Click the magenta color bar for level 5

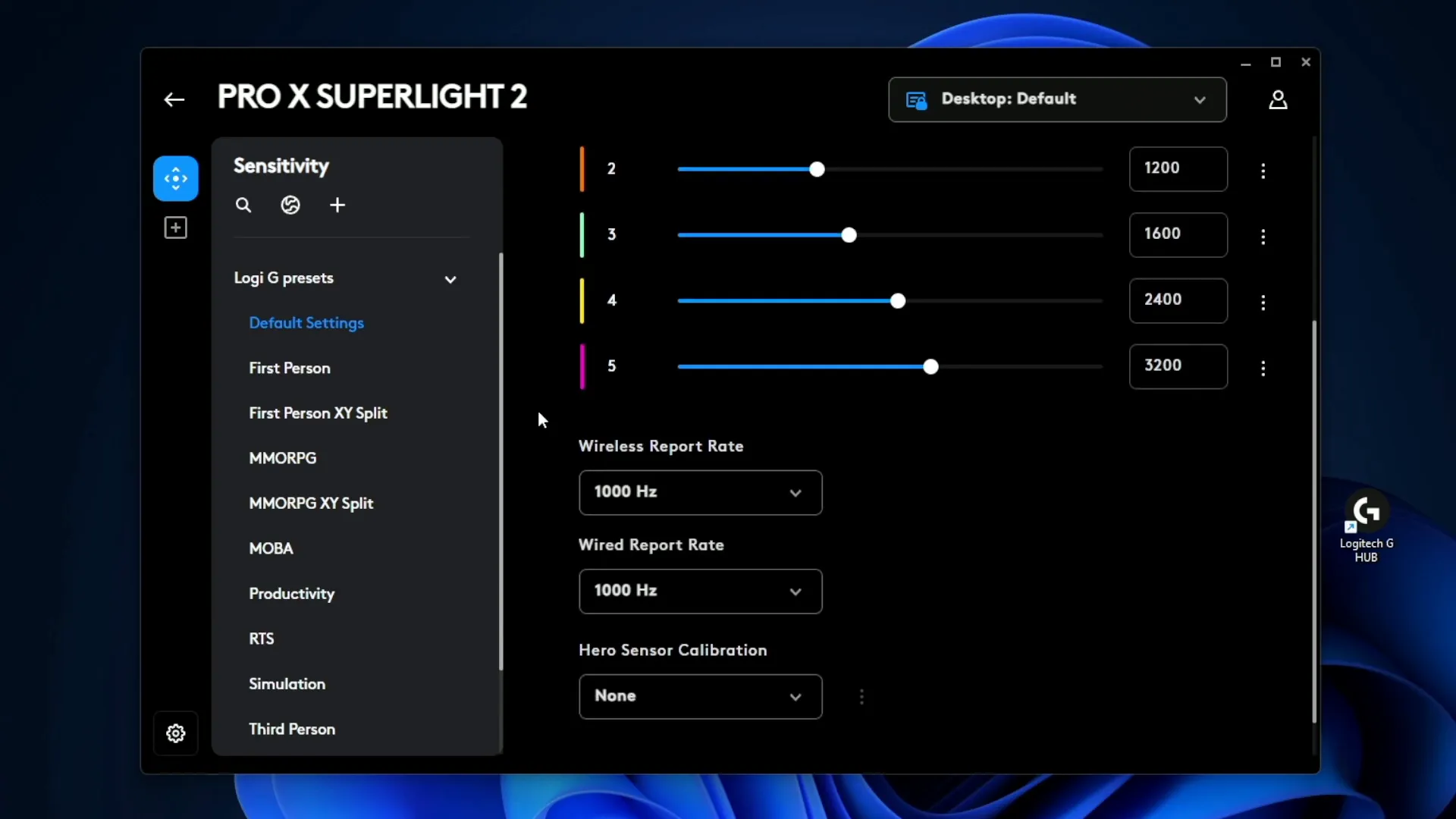pos(582,367)
